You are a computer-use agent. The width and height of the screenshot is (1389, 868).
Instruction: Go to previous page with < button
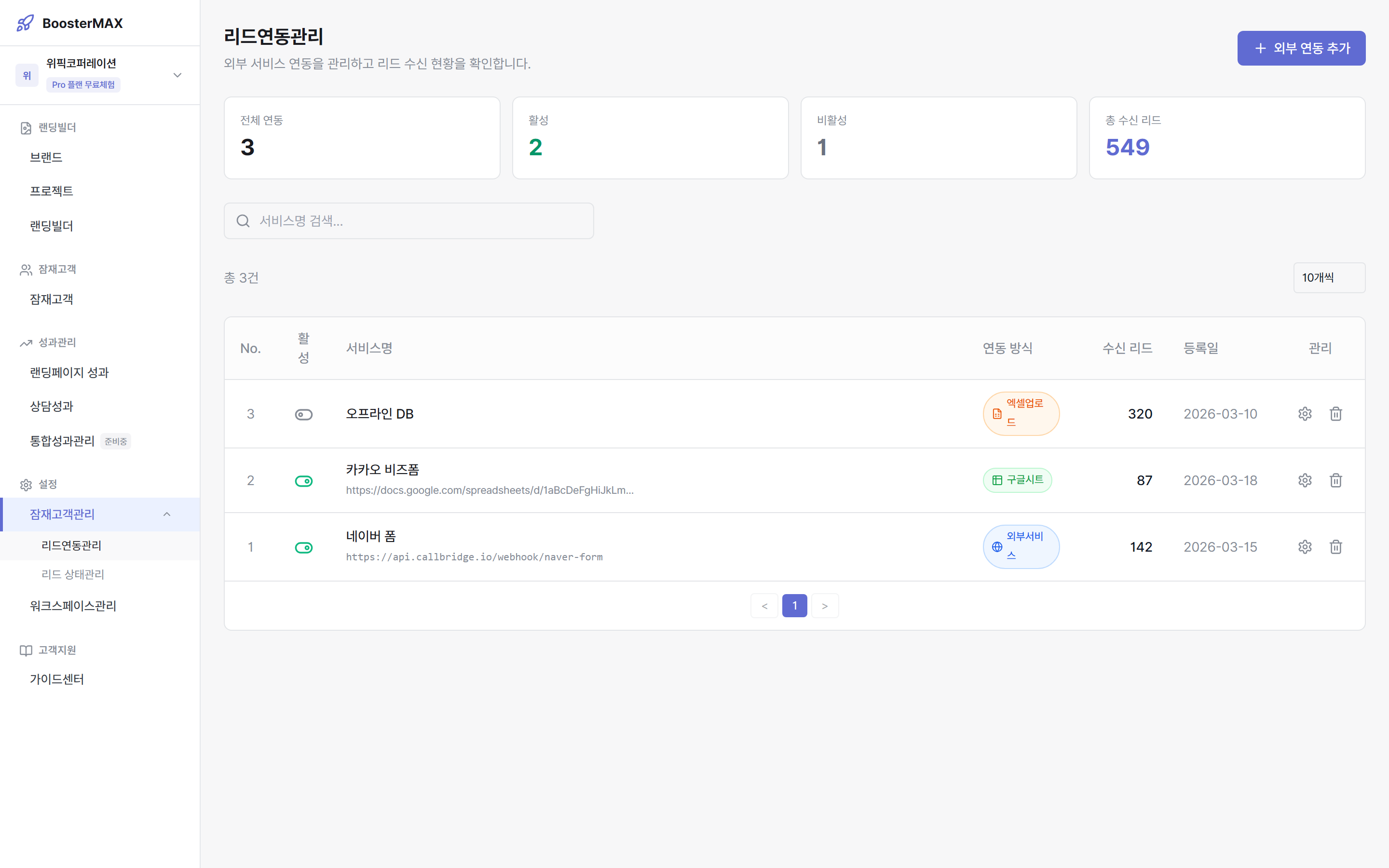764,606
